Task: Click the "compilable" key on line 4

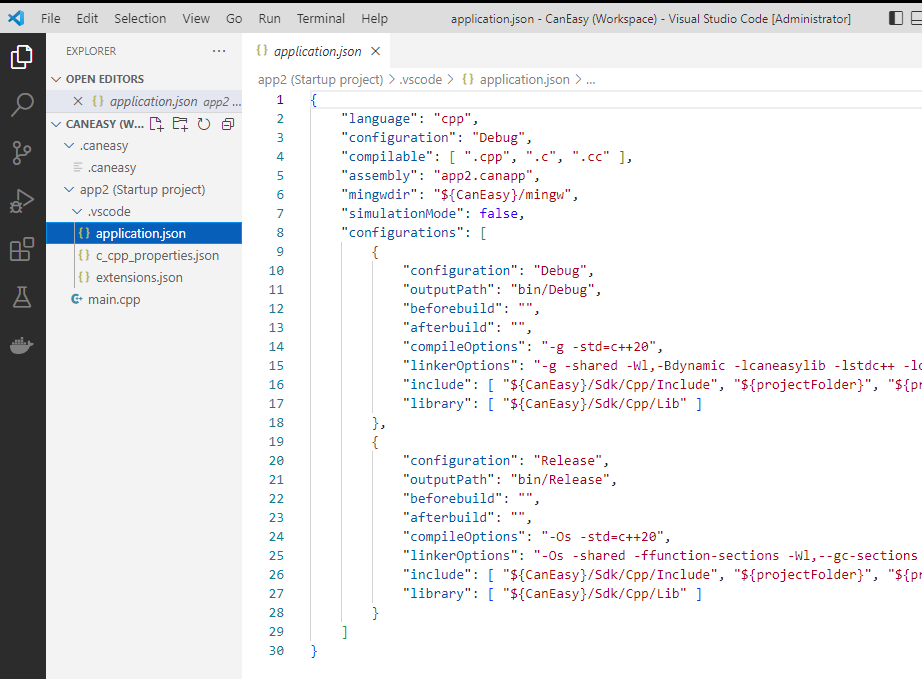Action: point(387,156)
